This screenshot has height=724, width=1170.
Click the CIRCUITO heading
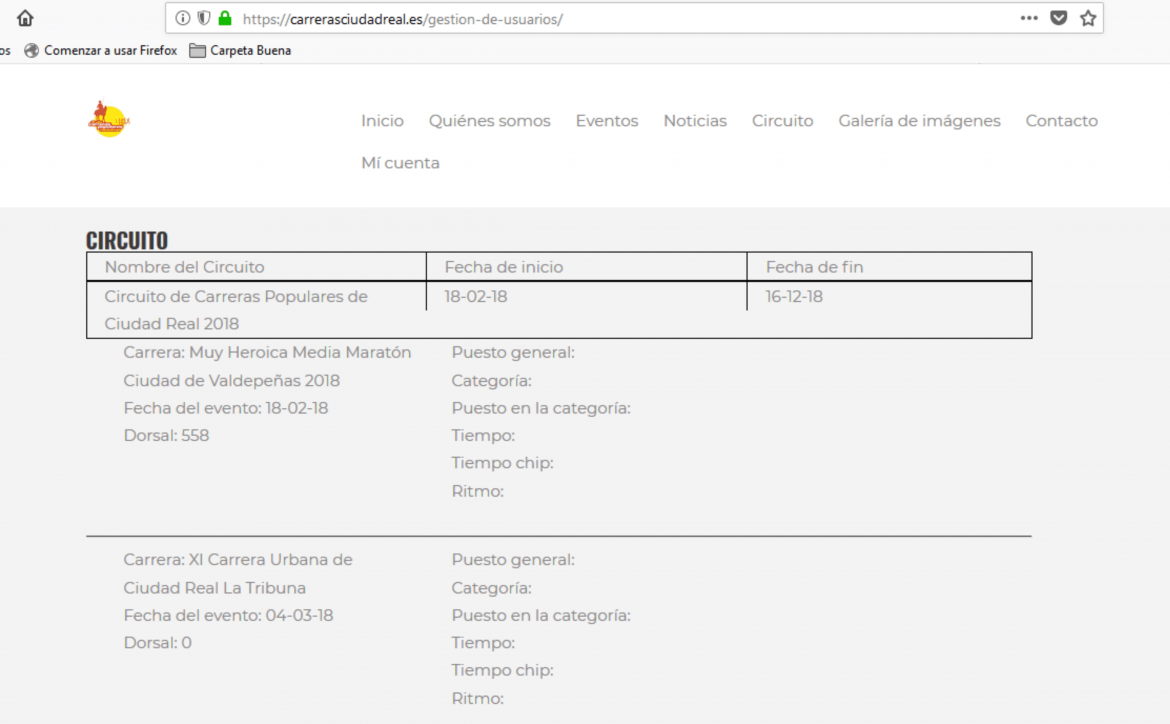pos(127,240)
